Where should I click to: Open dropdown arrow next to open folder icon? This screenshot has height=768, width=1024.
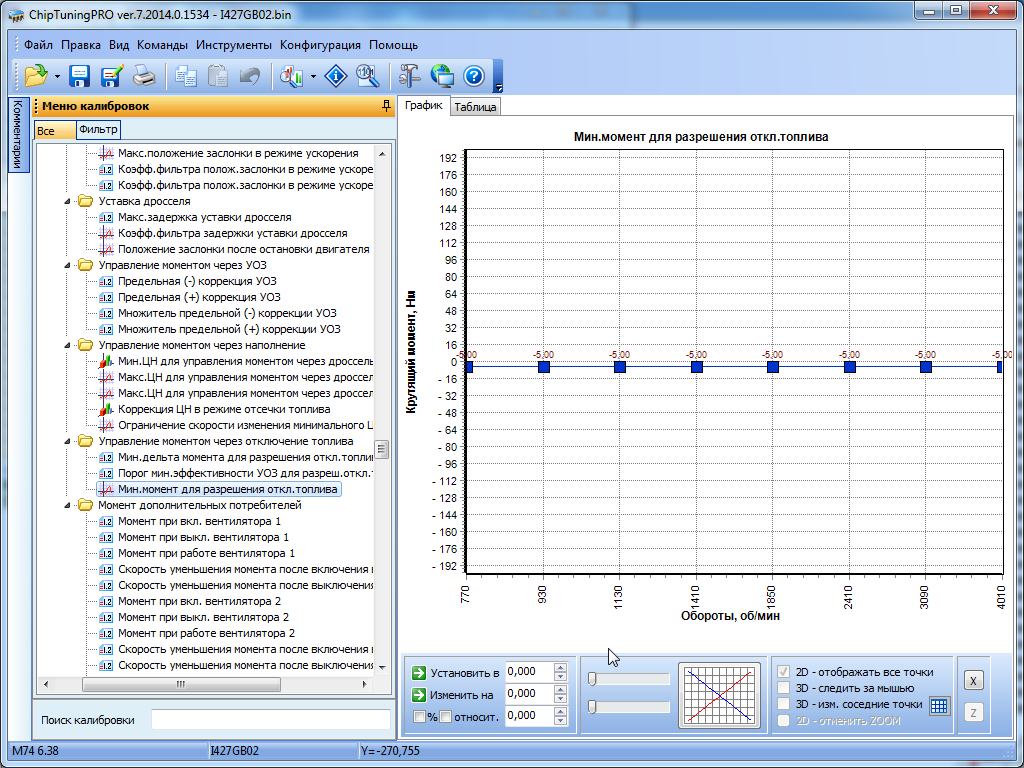point(57,76)
